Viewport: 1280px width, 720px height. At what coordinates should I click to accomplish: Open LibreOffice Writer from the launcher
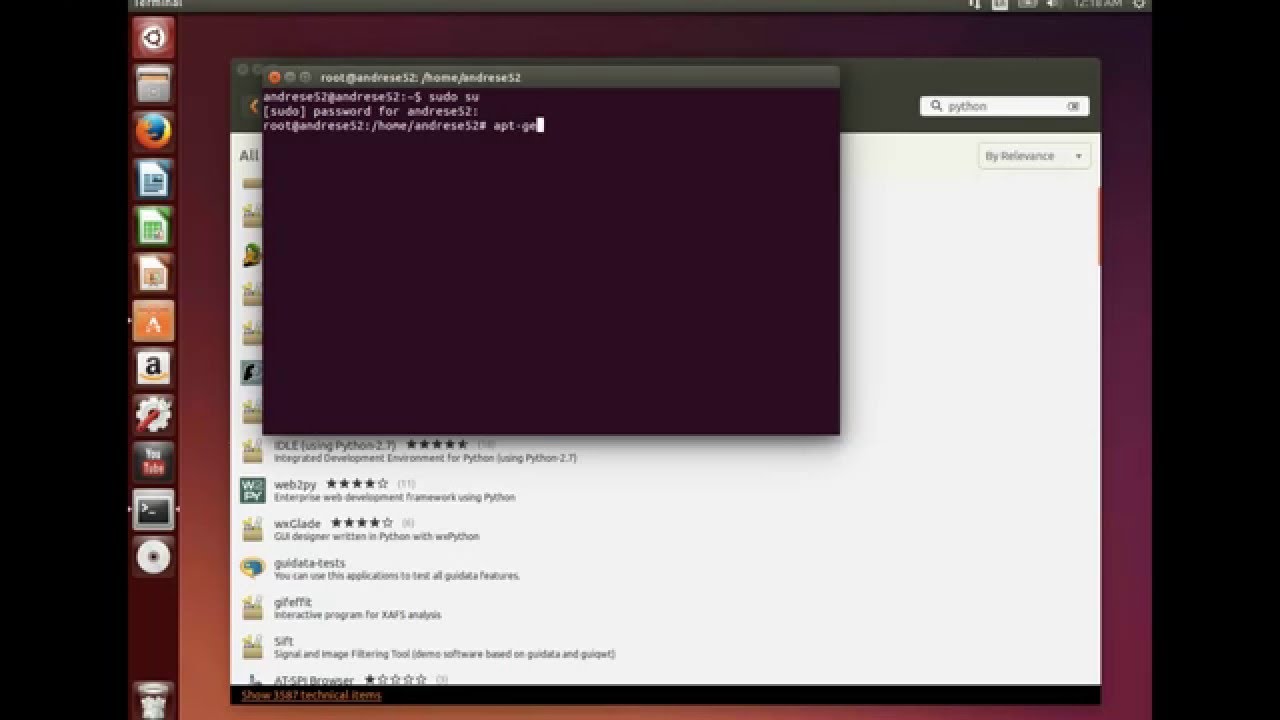pos(153,180)
